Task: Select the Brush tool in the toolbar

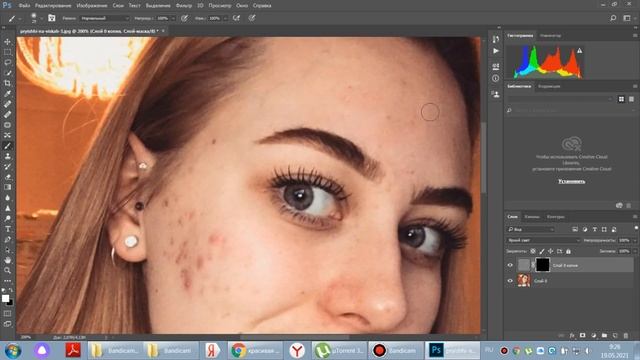Action: (7, 146)
